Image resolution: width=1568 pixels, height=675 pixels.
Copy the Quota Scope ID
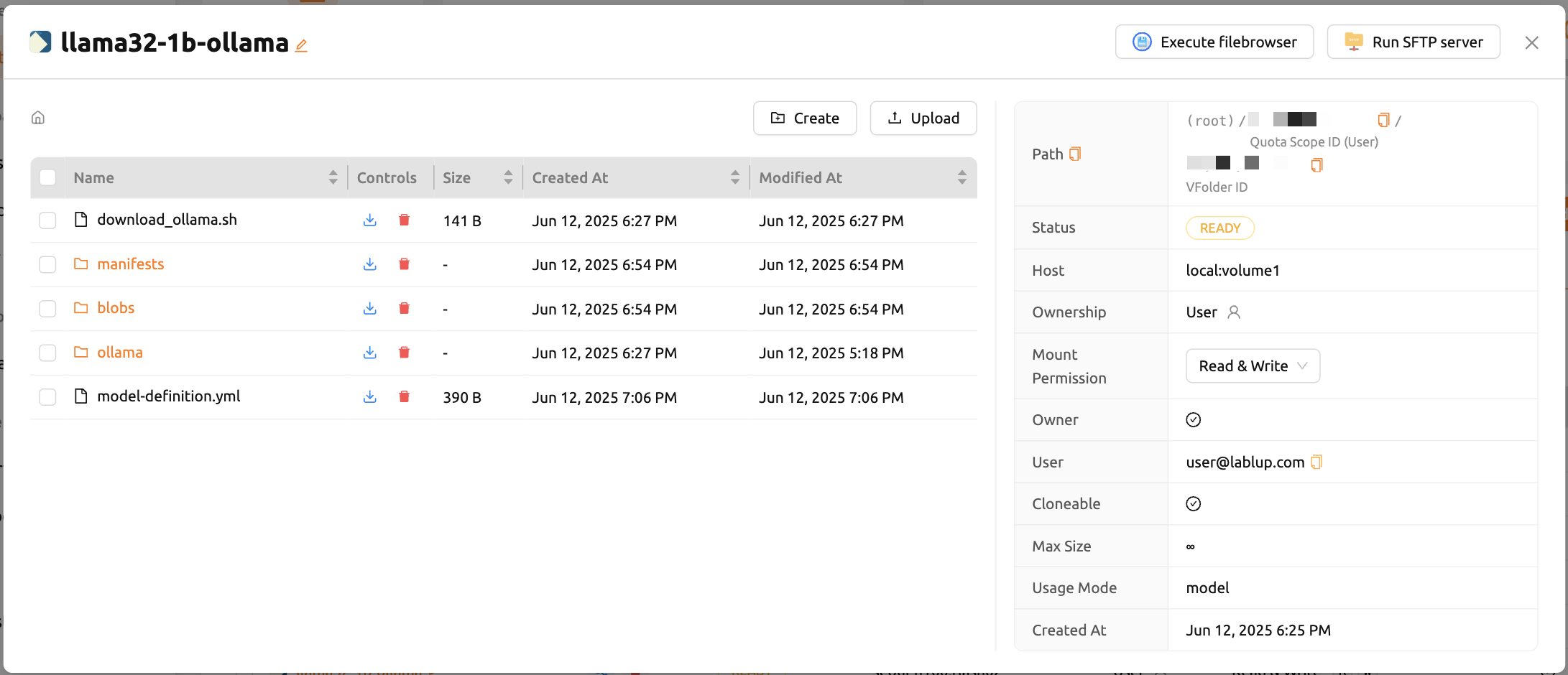click(1383, 120)
